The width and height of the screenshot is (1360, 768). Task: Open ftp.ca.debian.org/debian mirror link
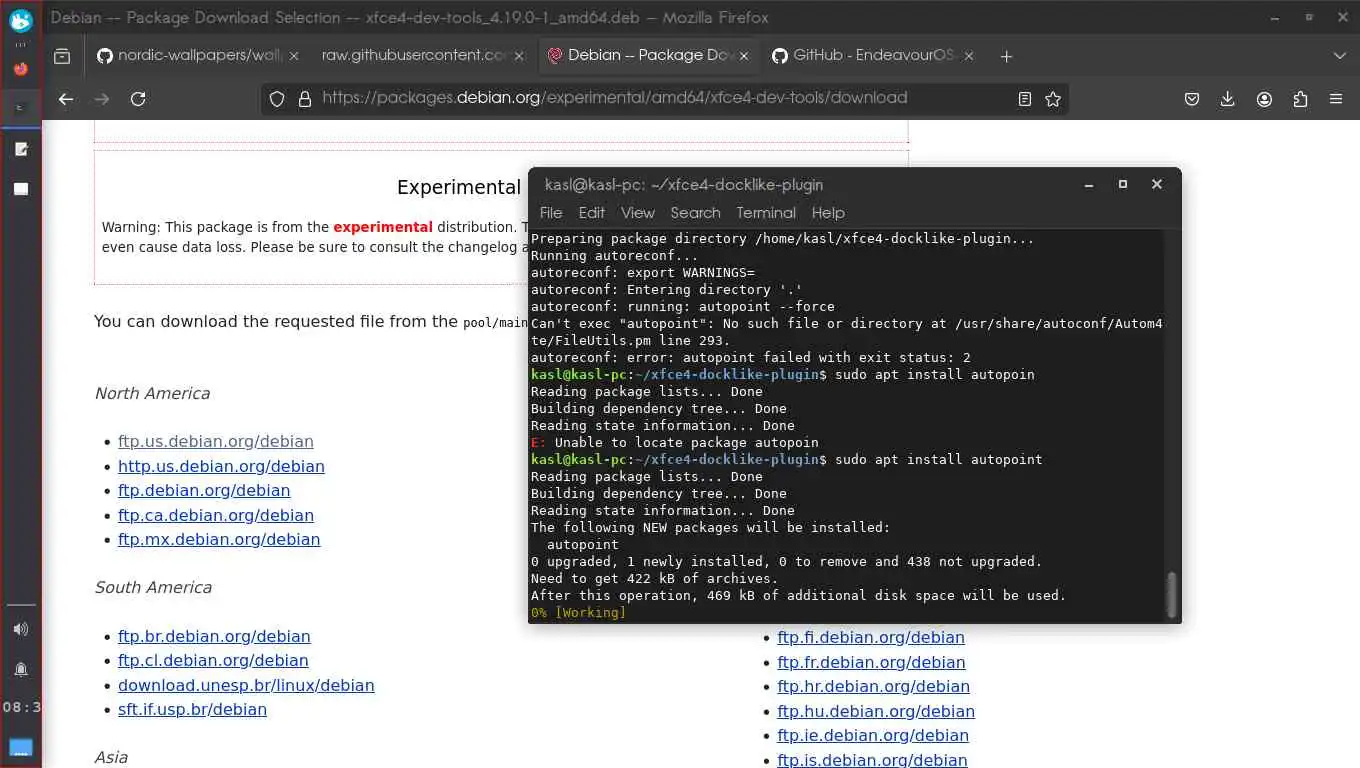point(216,515)
